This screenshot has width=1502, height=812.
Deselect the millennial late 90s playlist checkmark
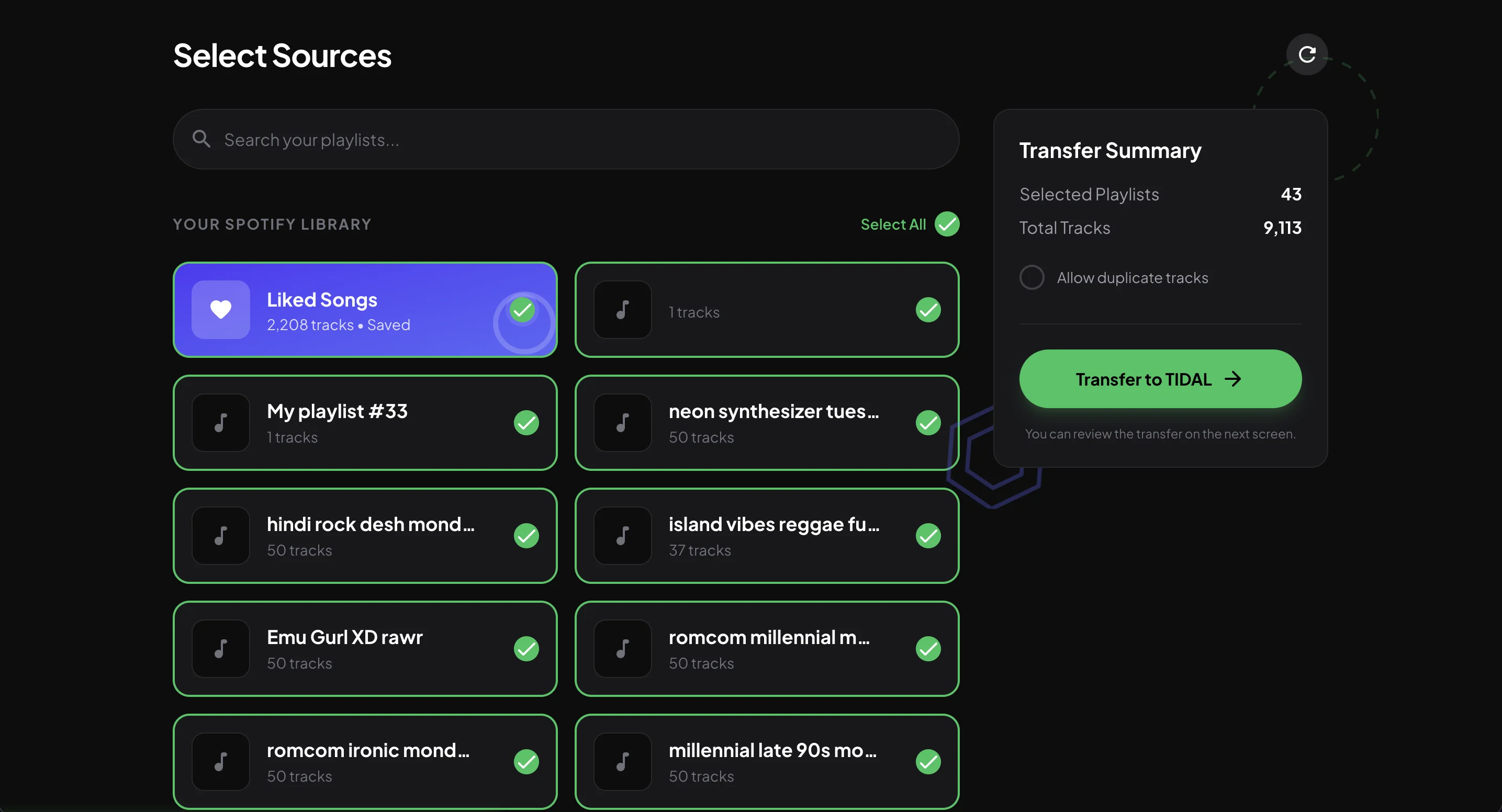928,761
